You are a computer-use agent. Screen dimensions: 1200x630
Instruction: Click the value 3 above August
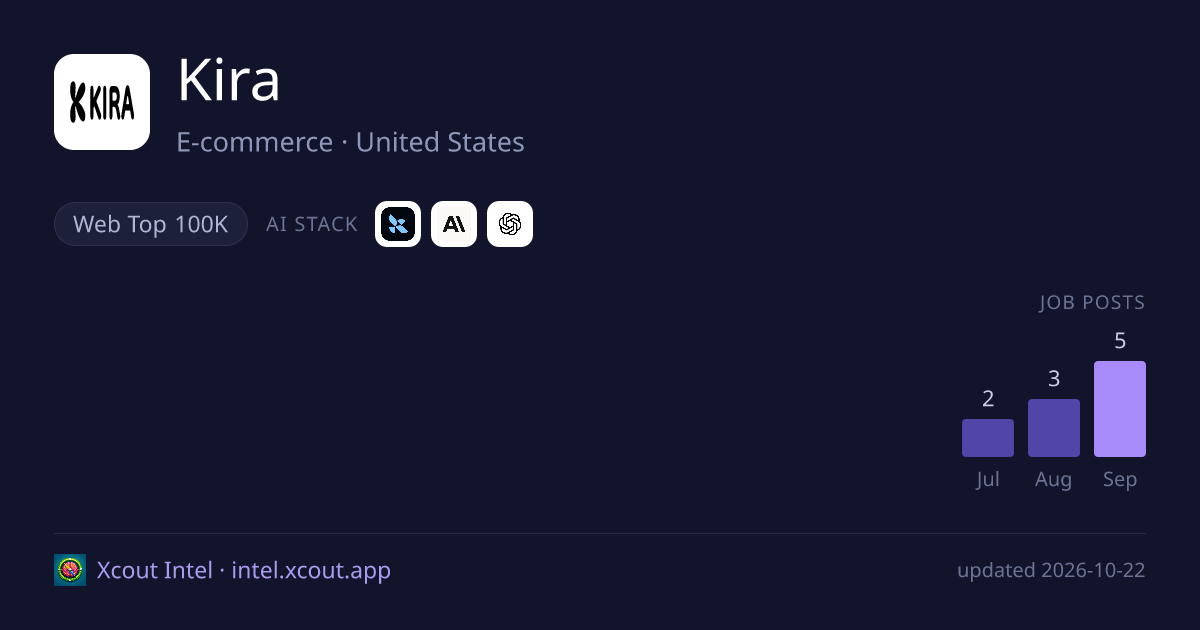click(1054, 379)
